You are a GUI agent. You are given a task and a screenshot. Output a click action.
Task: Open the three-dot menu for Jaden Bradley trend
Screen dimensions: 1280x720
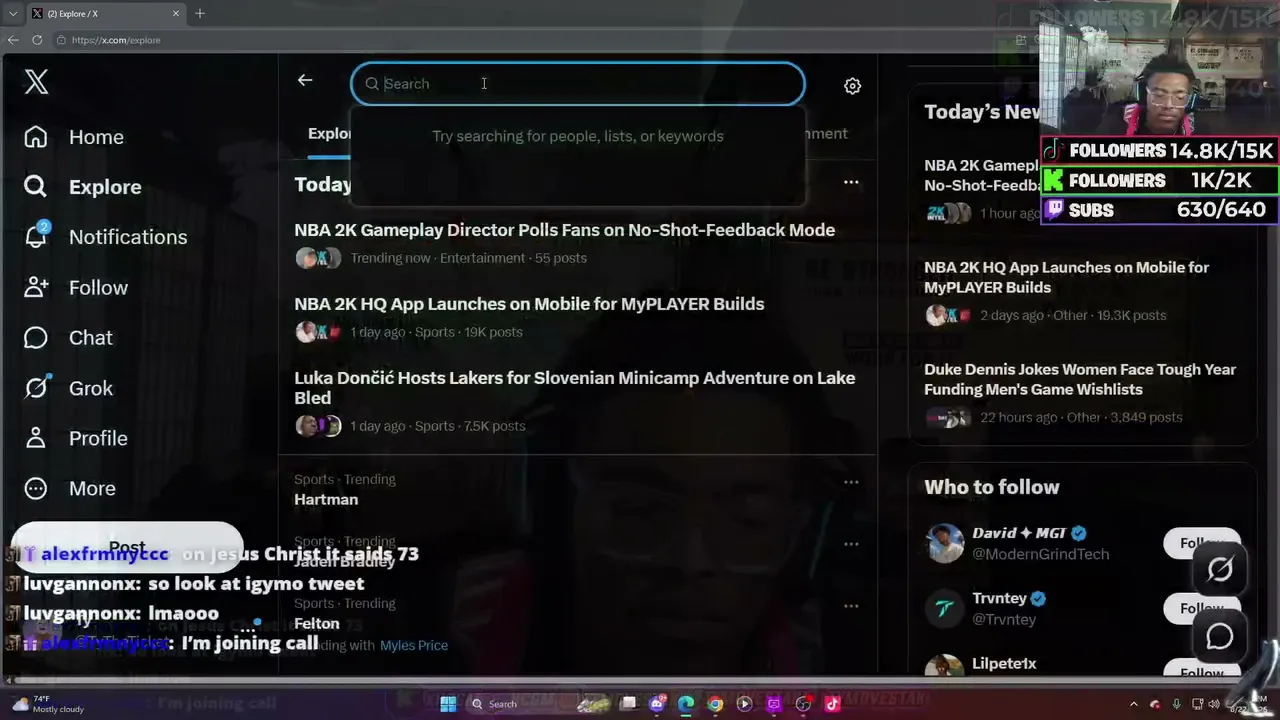851,544
